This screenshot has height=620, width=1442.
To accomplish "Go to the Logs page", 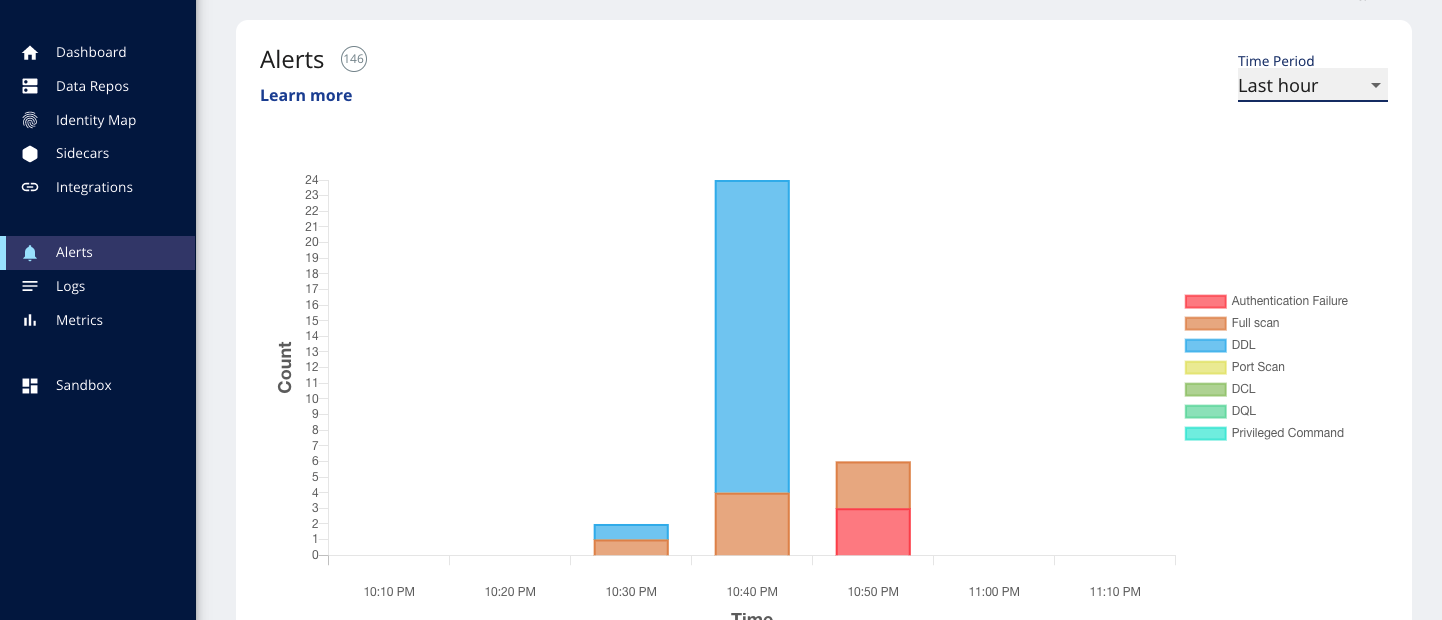I will point(70,287).
